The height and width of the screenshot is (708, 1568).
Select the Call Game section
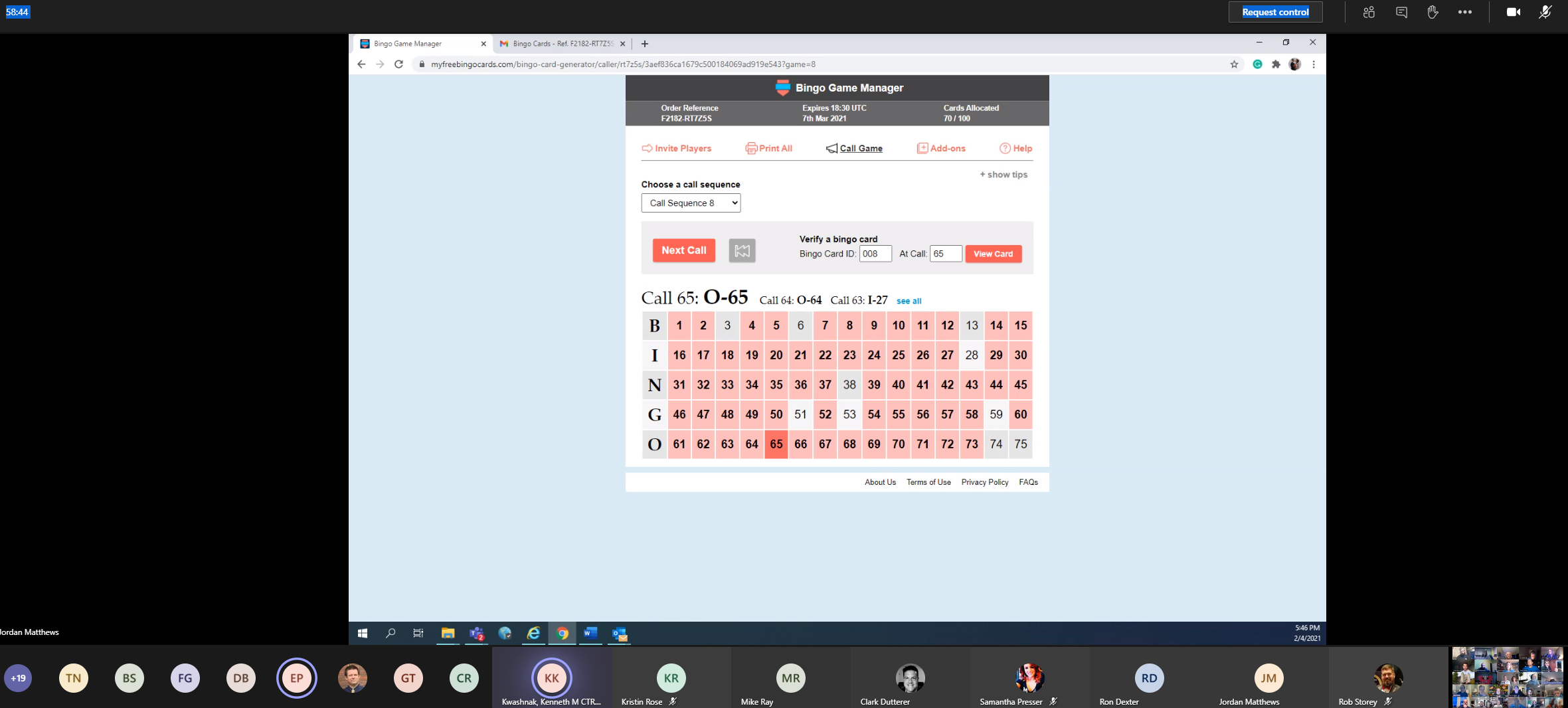point(854,148)
